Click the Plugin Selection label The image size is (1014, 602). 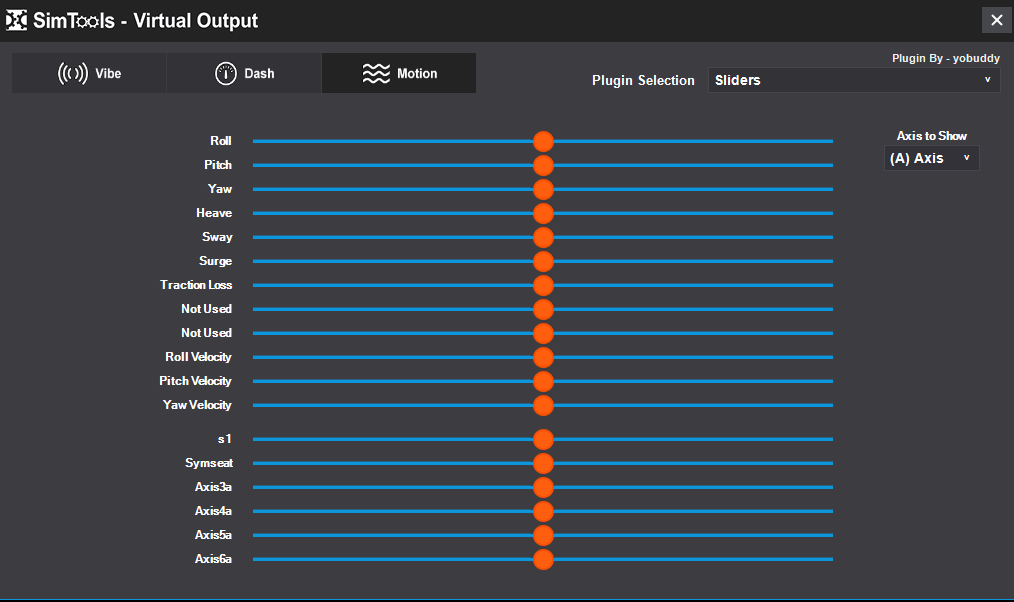[643, 80]
